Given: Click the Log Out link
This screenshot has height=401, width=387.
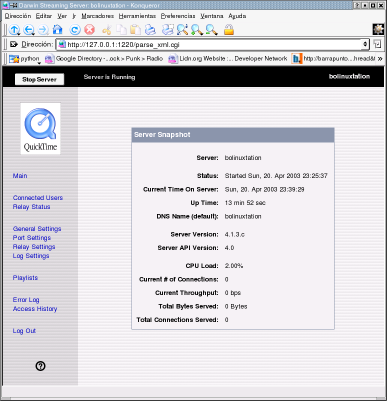Looking at the screenshot, I should [x=24, y=331].
